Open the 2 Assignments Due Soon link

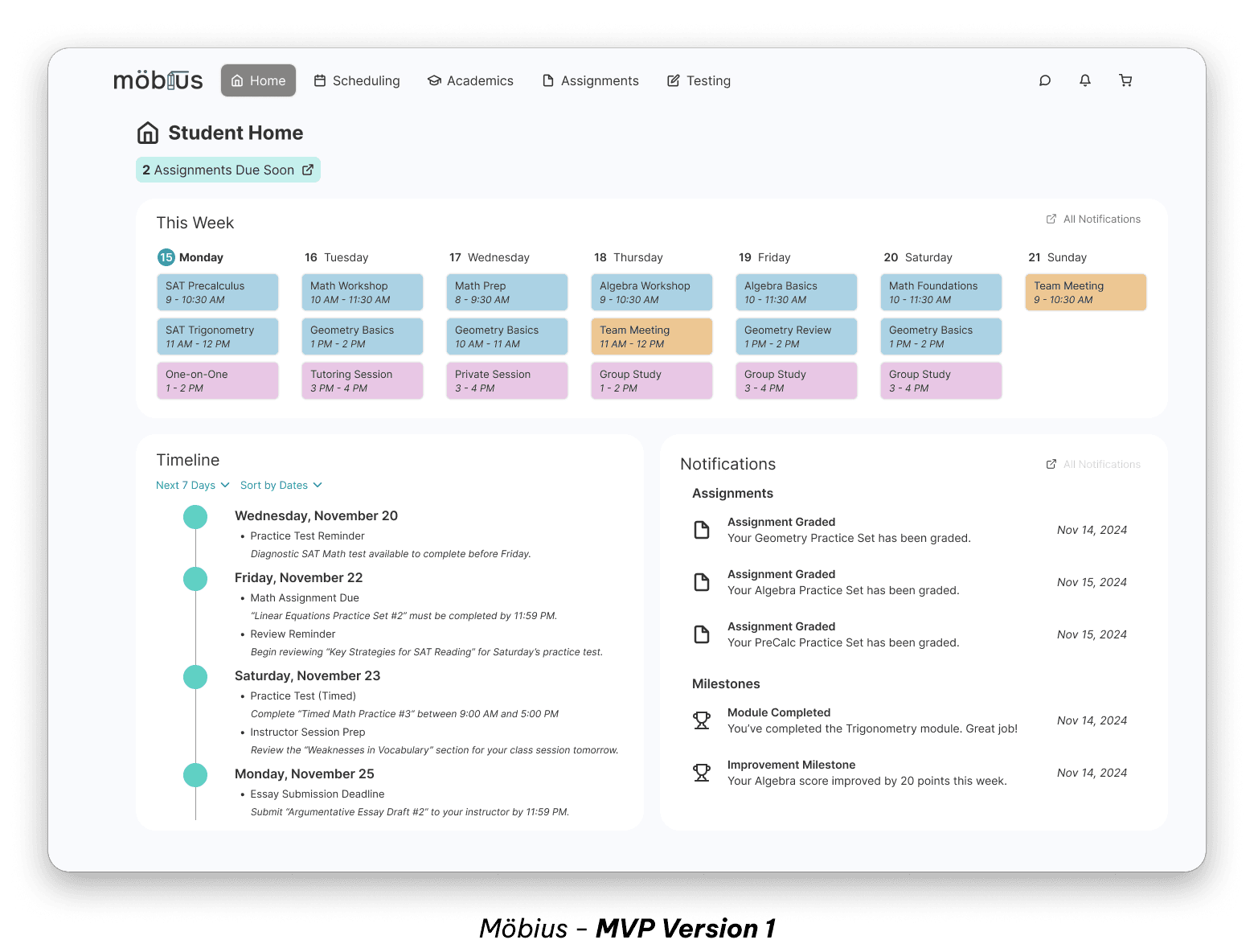click(228, 170)
